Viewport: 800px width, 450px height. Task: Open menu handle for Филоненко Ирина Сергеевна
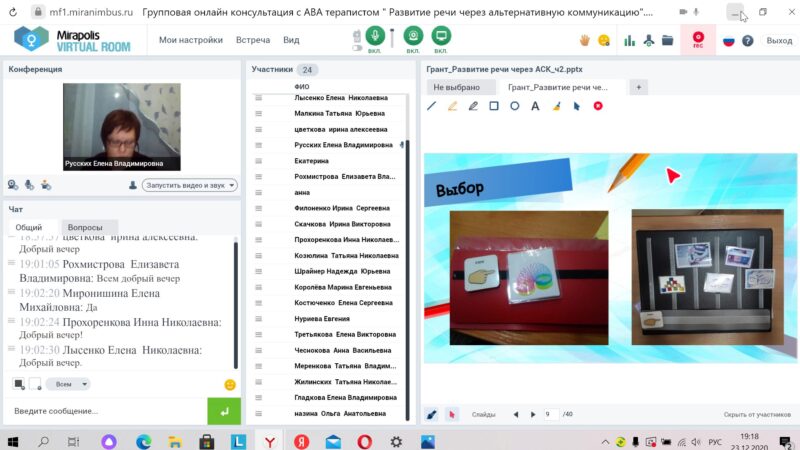click(x=259, y=208)
